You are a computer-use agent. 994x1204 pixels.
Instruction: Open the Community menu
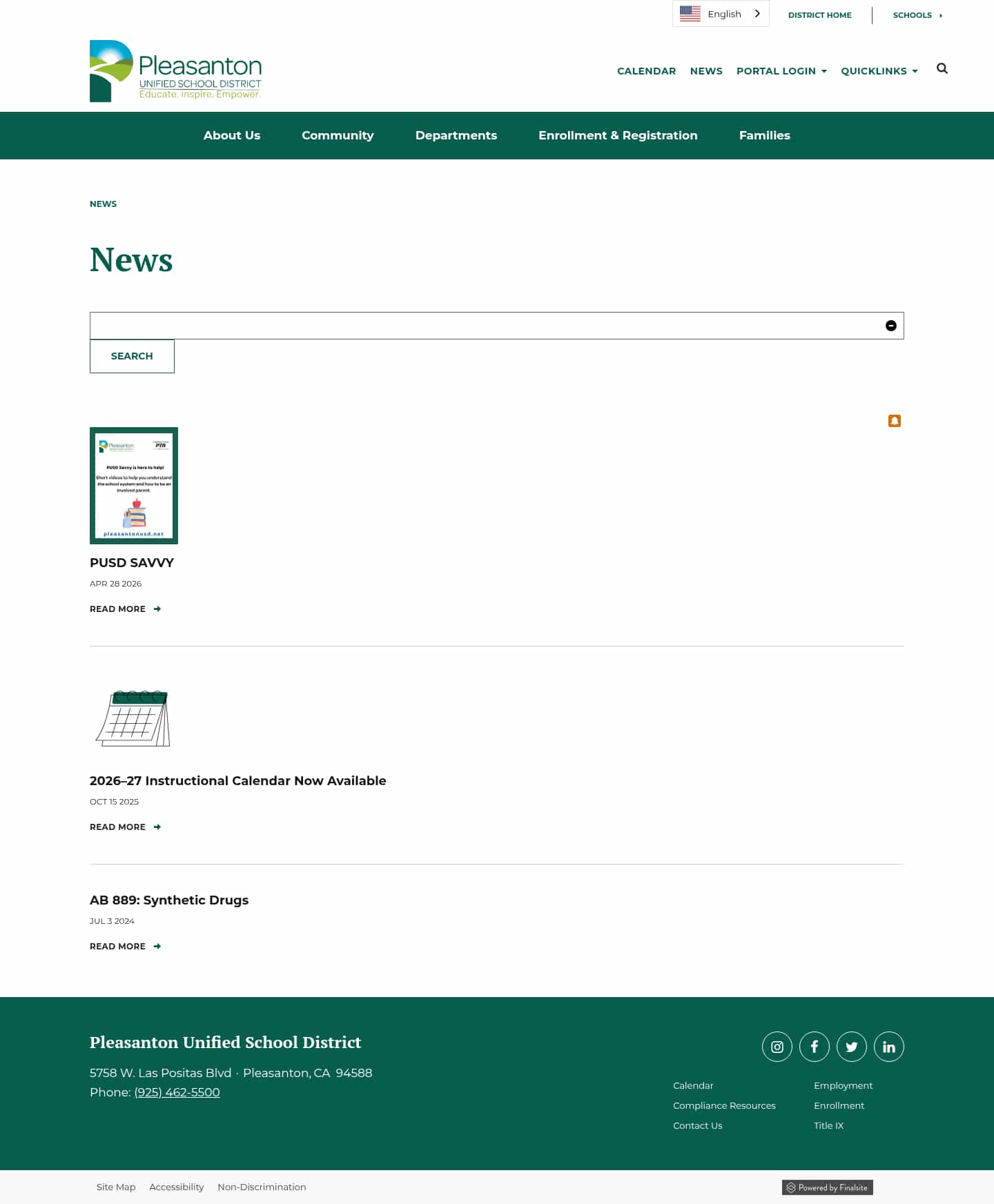click(x=338, y=135)
